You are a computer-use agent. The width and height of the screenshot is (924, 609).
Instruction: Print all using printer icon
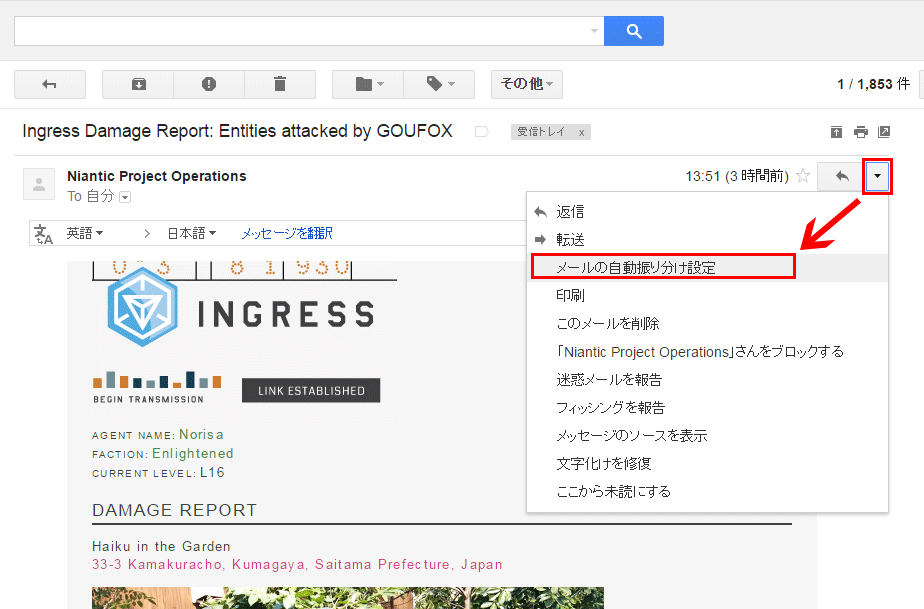pos(860,132)
